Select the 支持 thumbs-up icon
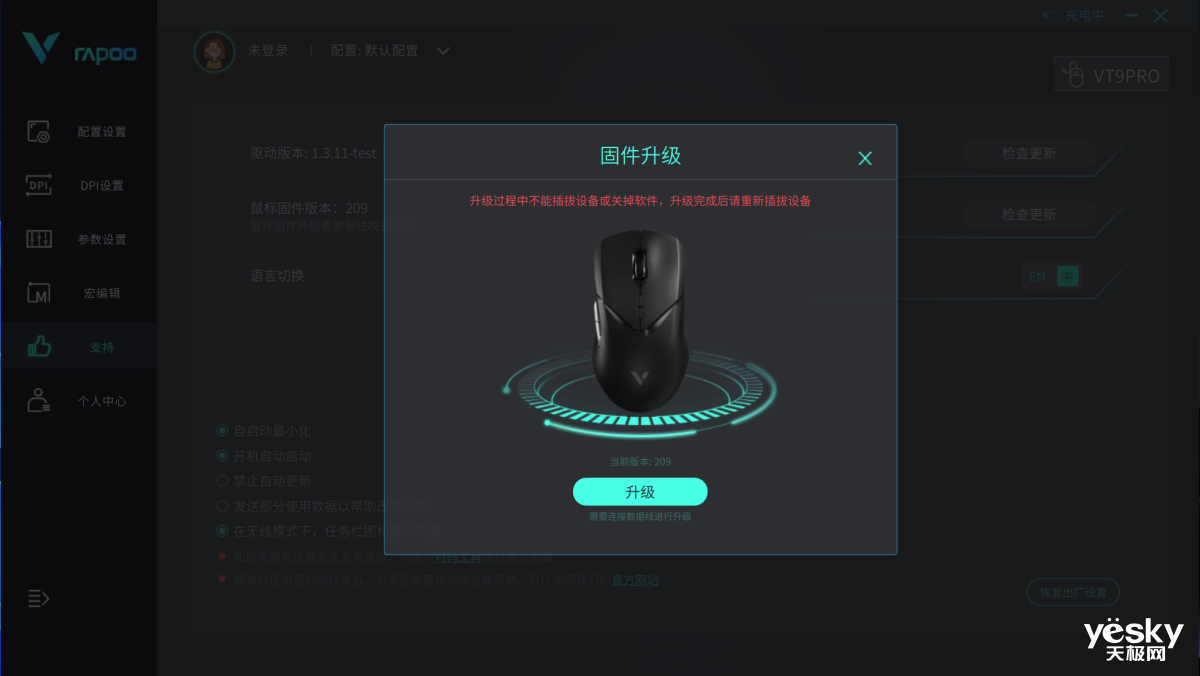The width and height of the screenshot is (1200, 676). (39, 347)
